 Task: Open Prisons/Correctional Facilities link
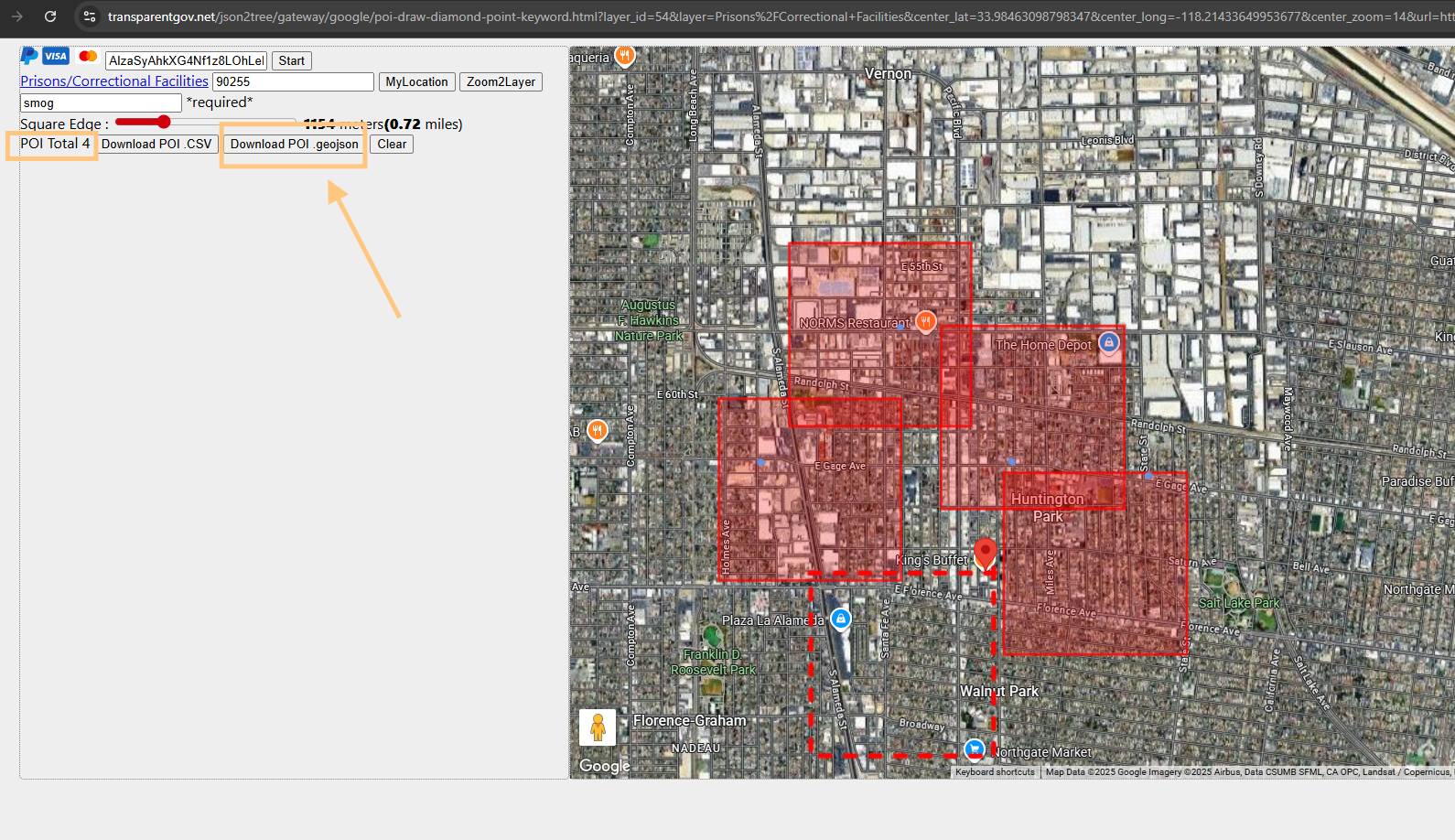[114, 81]
